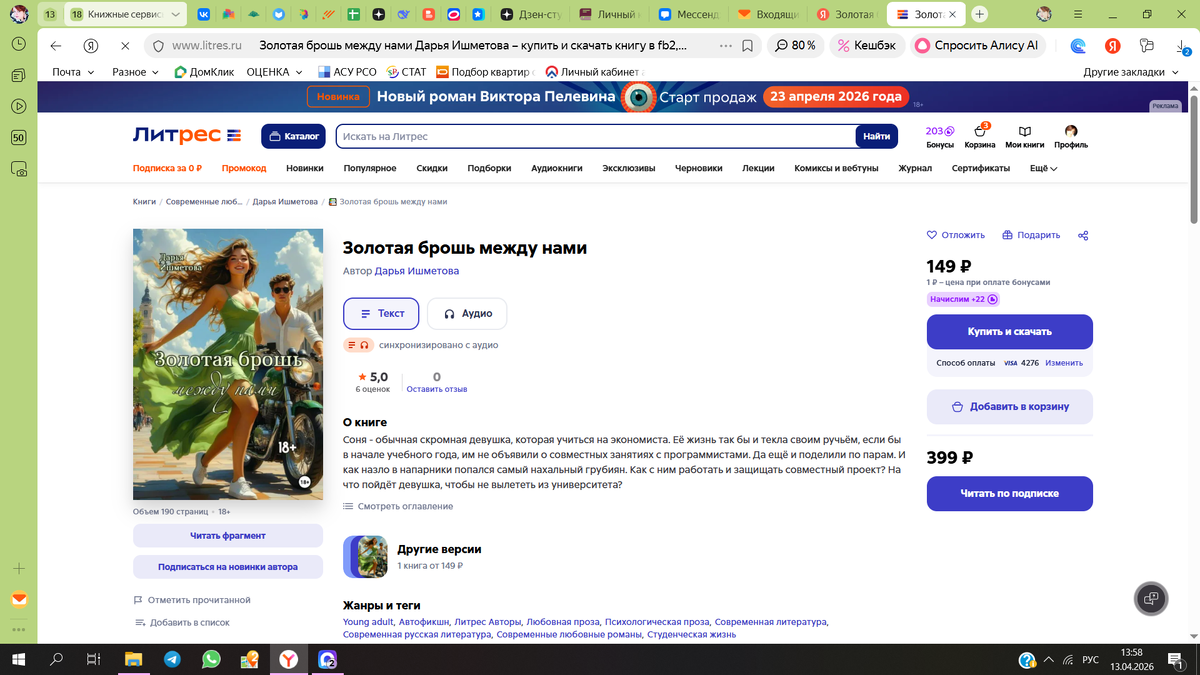Open the Другие версии thumbnail
Image resolution: width=1200 pixels, height=675 pixels.
coord(365,557)
